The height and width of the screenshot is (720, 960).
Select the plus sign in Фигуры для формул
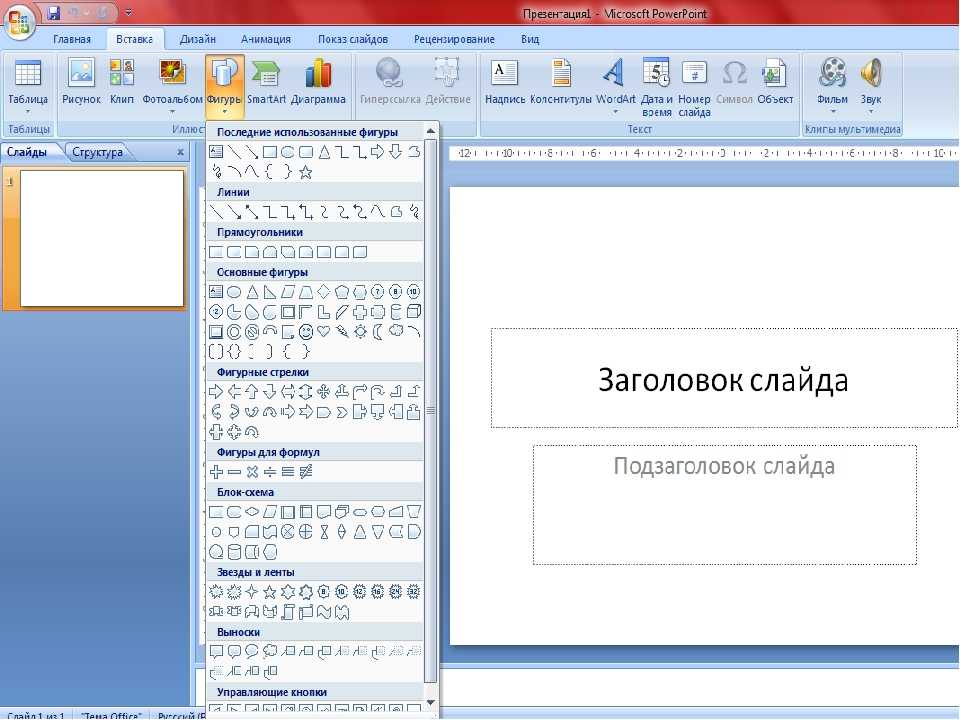coord(216,471)
